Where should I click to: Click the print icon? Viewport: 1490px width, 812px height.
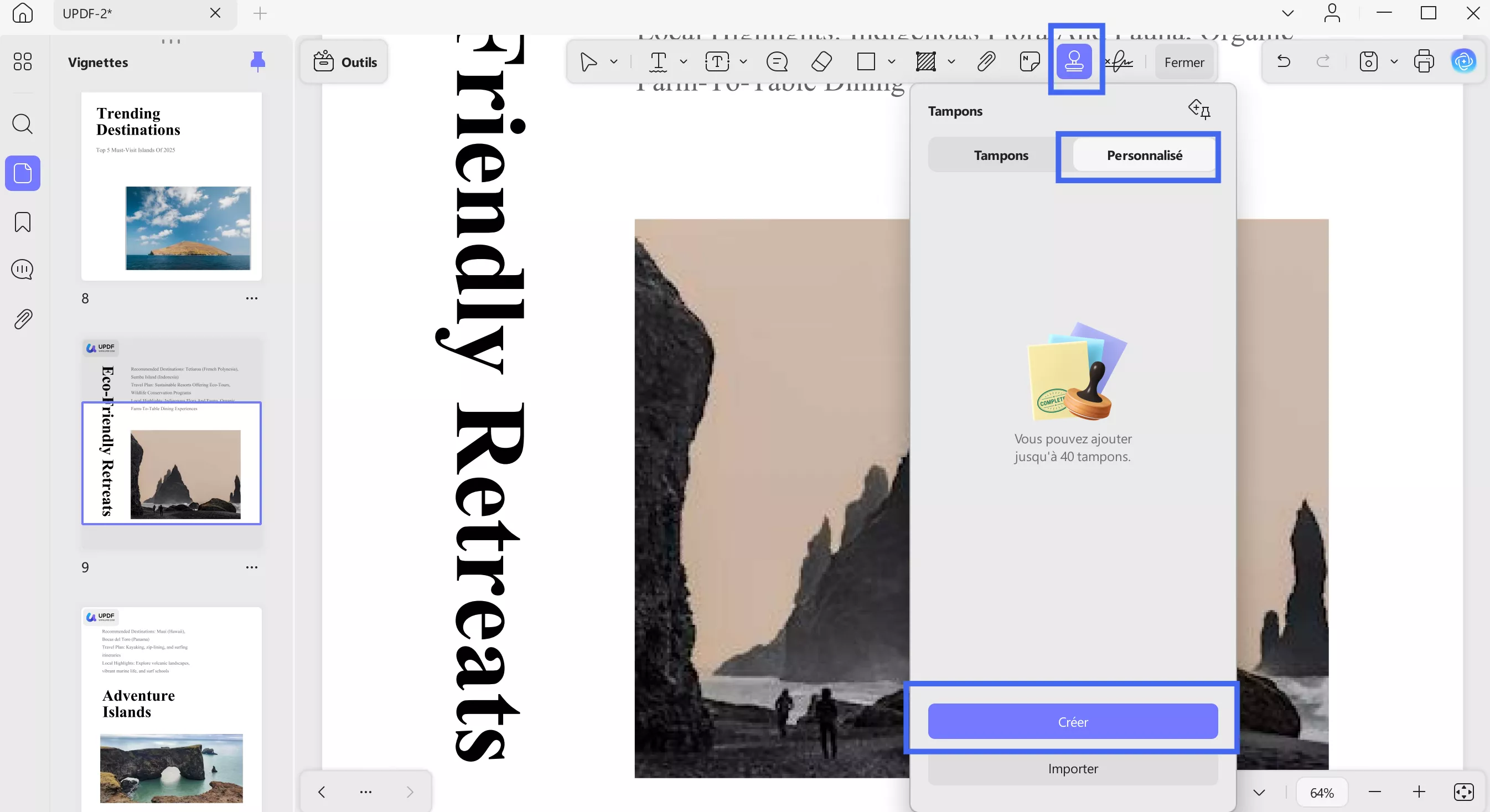[1424, 61]
